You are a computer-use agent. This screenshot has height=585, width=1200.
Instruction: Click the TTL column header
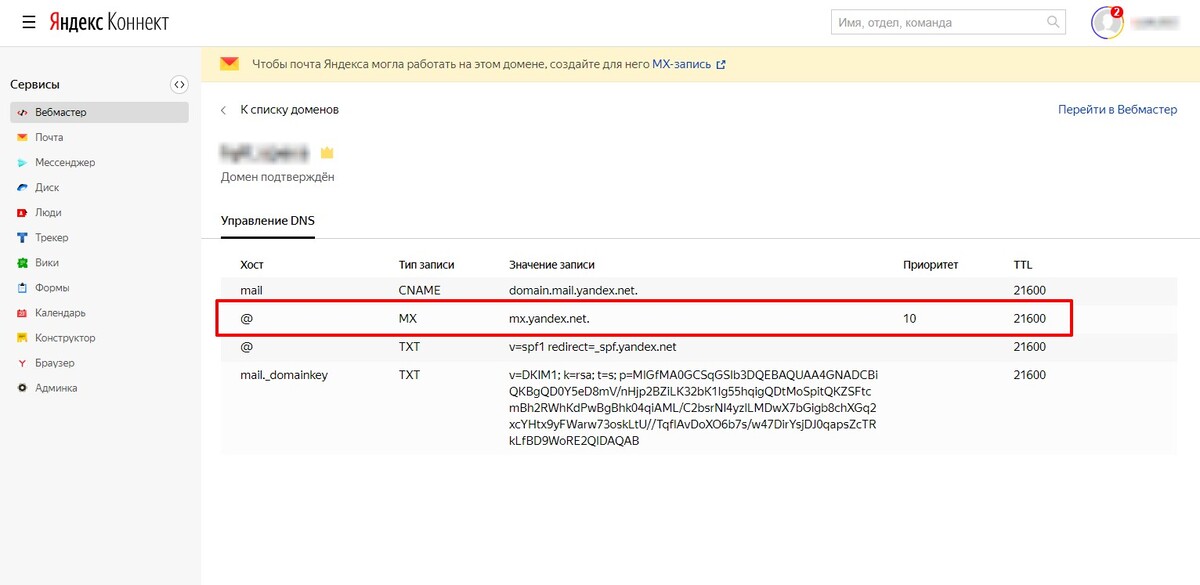(1023, 265)
